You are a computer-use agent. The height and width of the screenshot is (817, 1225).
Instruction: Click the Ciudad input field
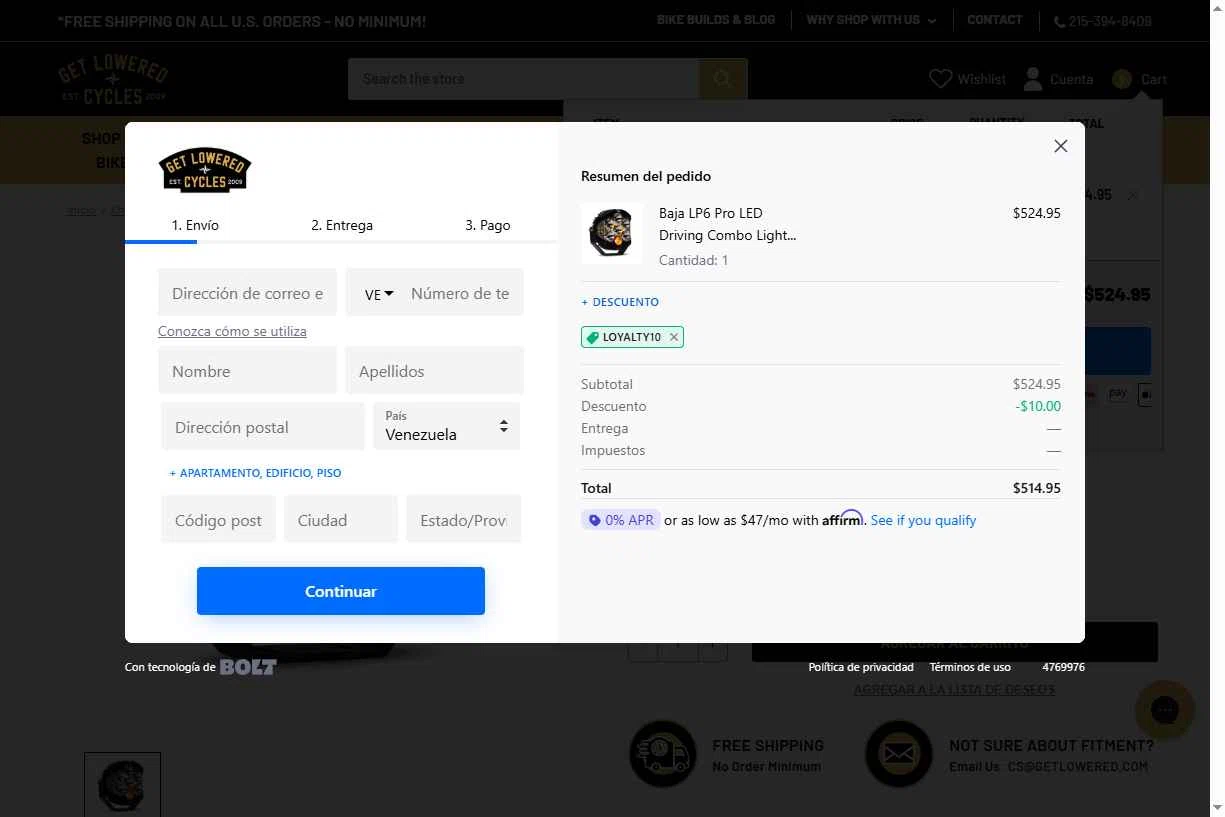pos(341,519)
